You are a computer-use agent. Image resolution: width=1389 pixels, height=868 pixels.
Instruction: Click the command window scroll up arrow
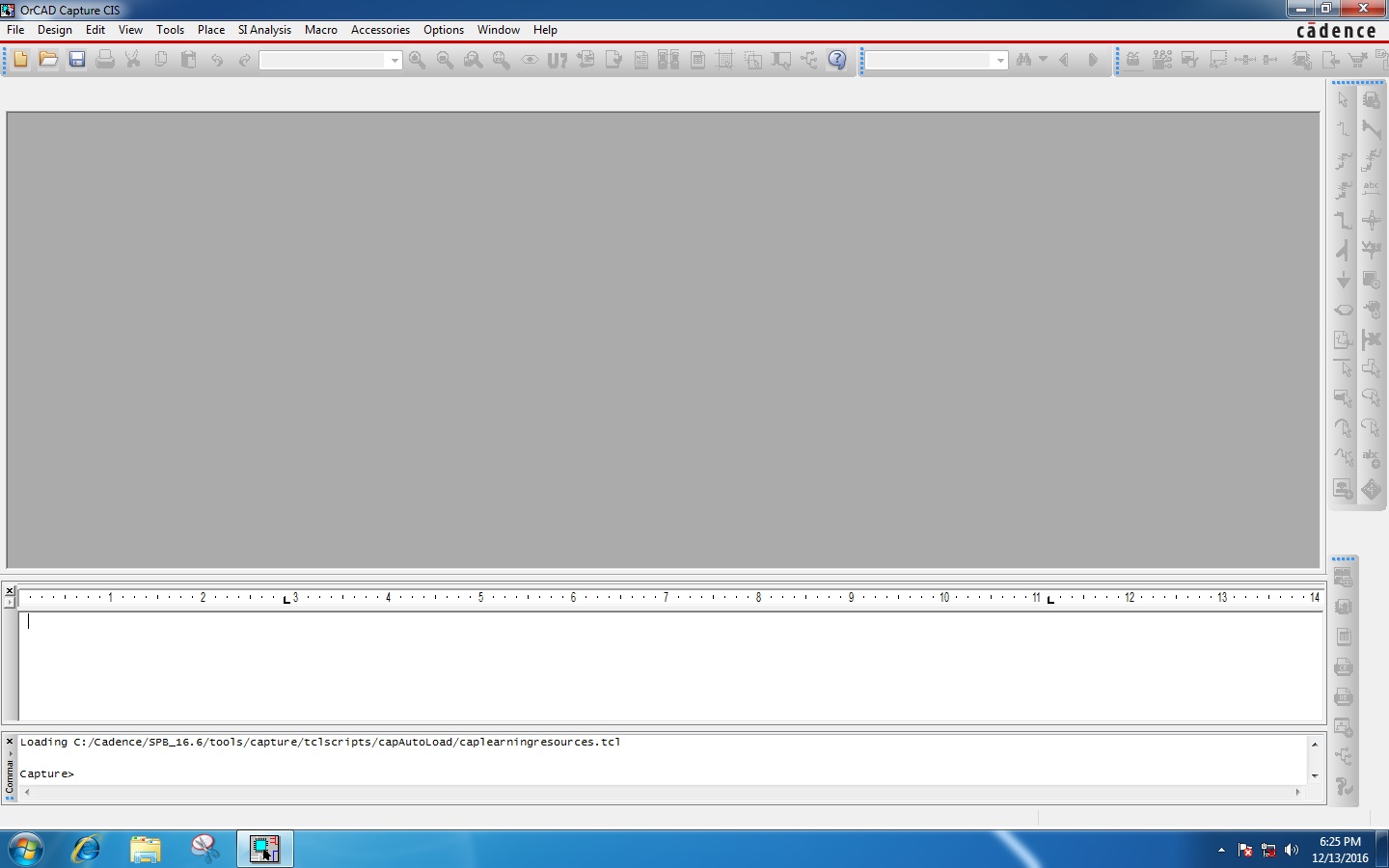1314,744
